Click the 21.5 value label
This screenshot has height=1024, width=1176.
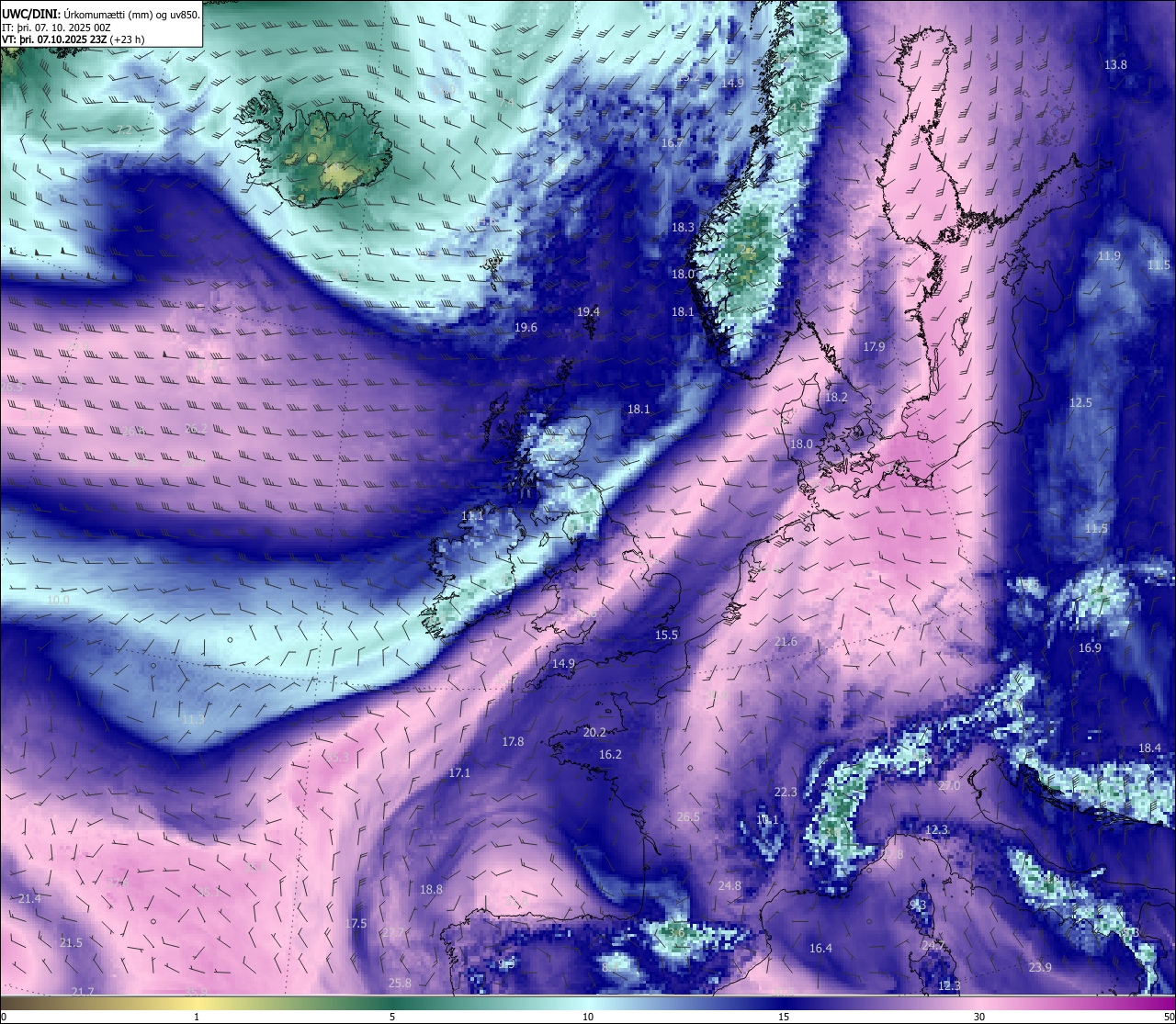coord(71,942)
